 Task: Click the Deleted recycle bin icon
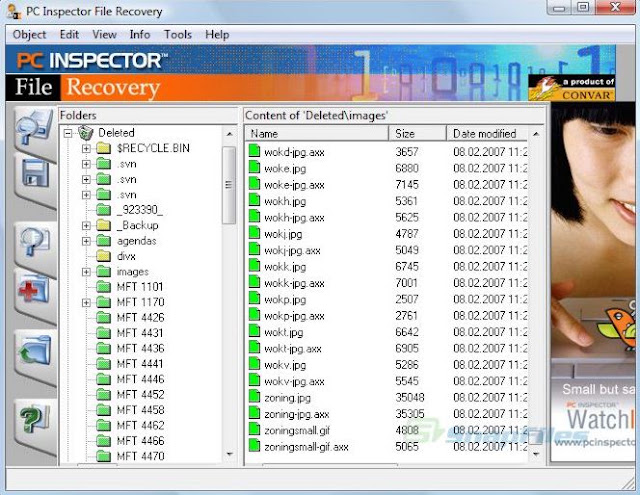click(86, 133)
